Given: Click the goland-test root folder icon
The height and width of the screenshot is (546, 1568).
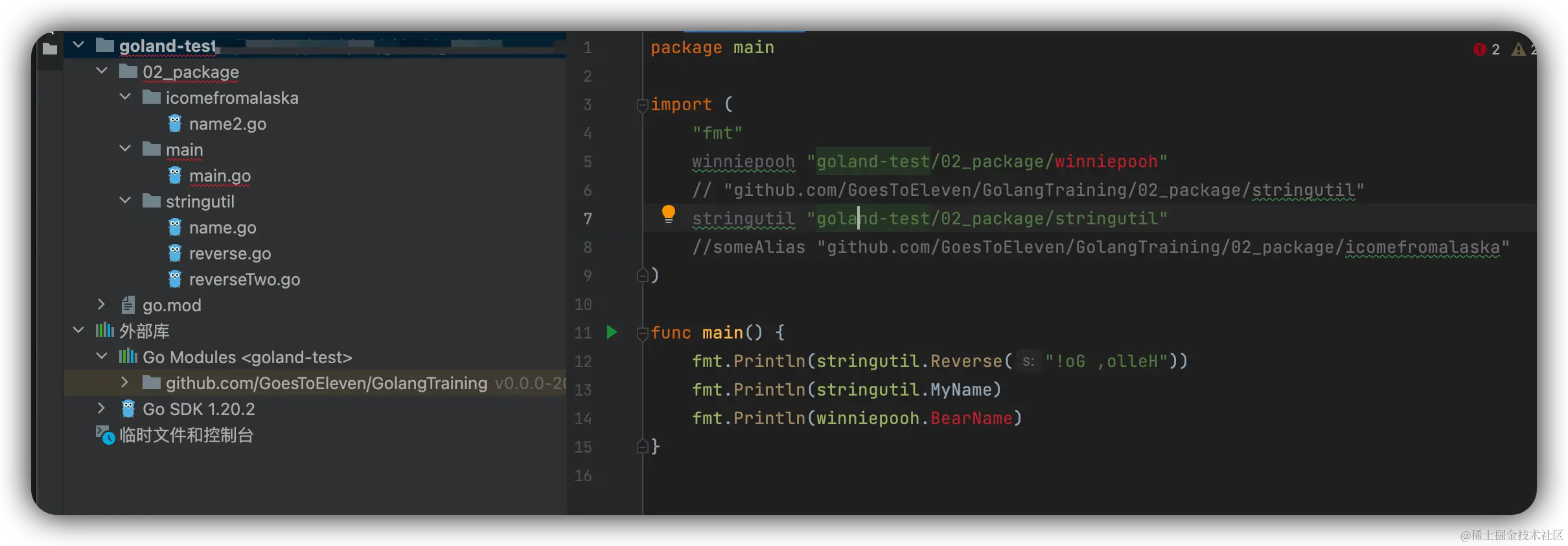Looking at the screenshot, I should 105,45.
